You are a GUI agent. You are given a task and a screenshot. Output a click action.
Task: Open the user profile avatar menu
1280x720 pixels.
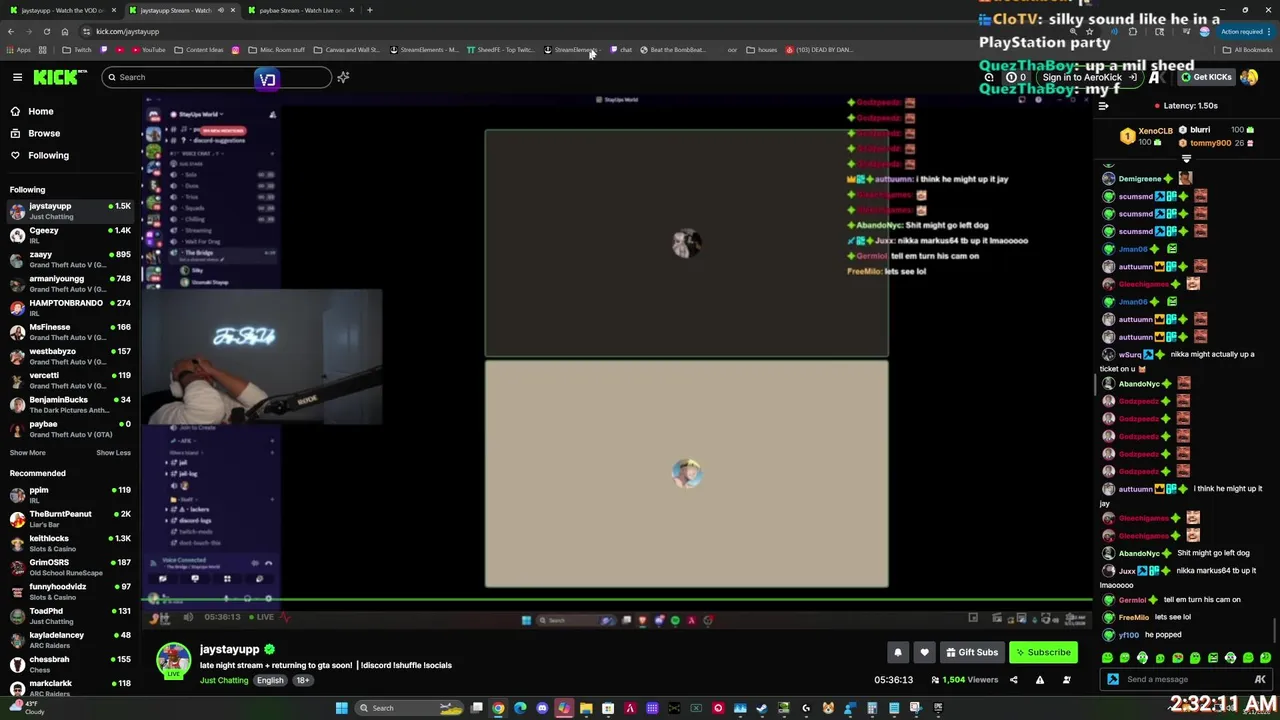pyautogui.click(x=1249, y=77)
